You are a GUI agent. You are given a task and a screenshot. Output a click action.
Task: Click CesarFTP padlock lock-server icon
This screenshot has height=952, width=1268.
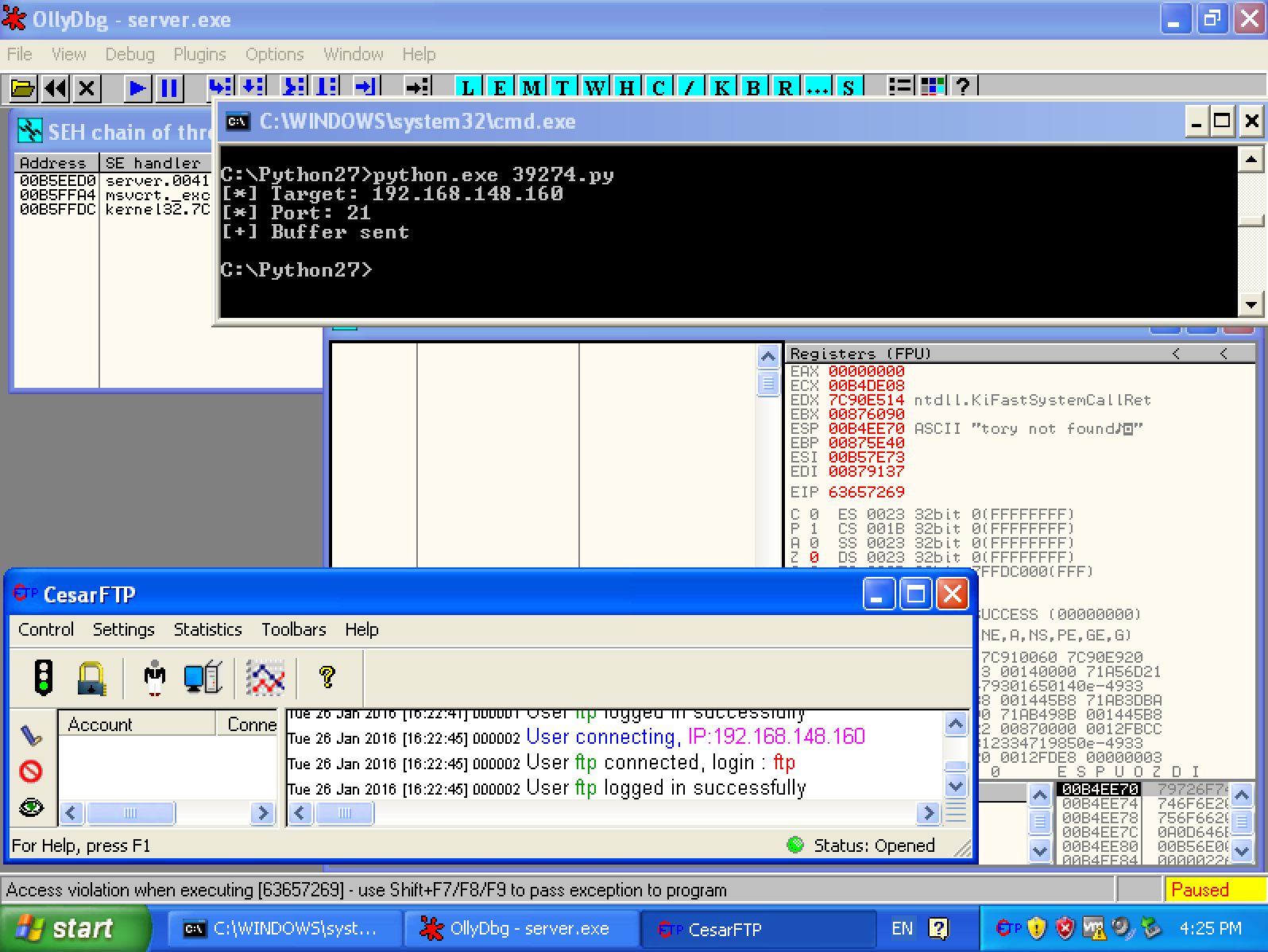(92, 678)
